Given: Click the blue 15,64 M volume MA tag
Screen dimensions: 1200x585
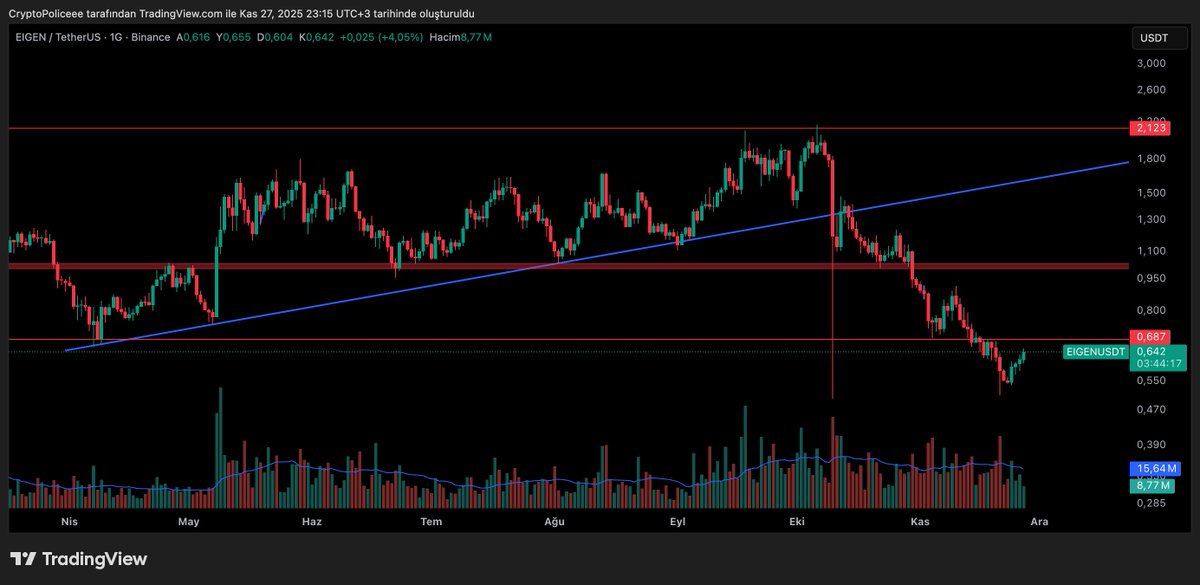Looking at the screenshot, I should 1156,468.
